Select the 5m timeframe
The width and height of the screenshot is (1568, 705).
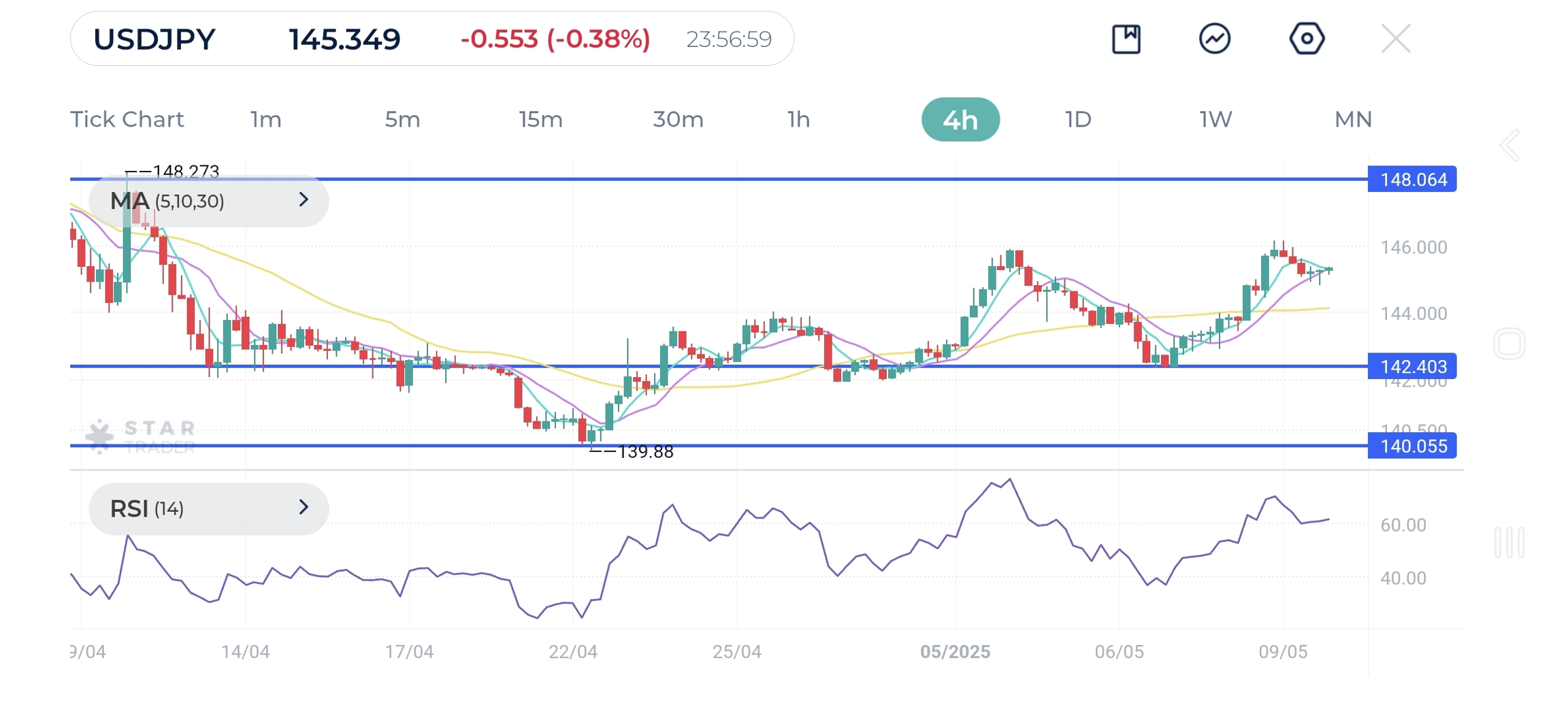coord(402,120)
